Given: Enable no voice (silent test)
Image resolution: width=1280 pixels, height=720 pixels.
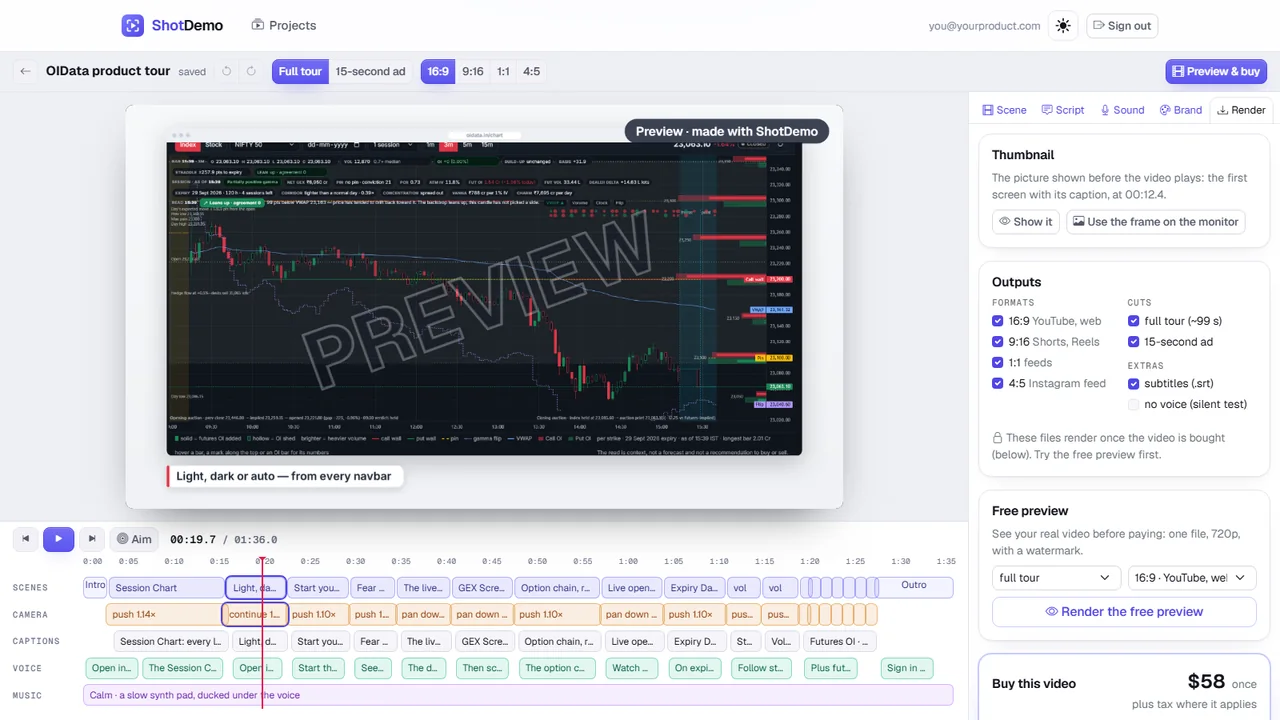Looking at the screenshot, I should pyautogui.click(x=1134, y=405).
